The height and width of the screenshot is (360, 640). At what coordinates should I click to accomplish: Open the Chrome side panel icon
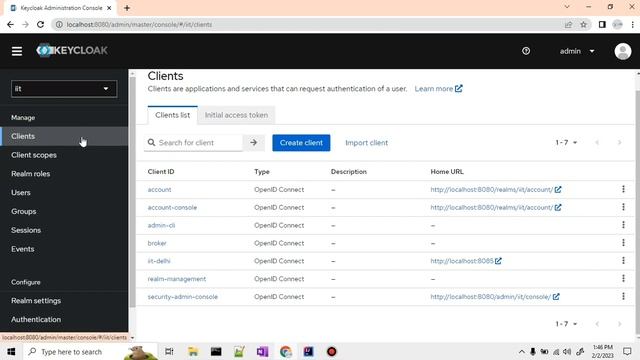pyautogui.click(x=602, y=24)
